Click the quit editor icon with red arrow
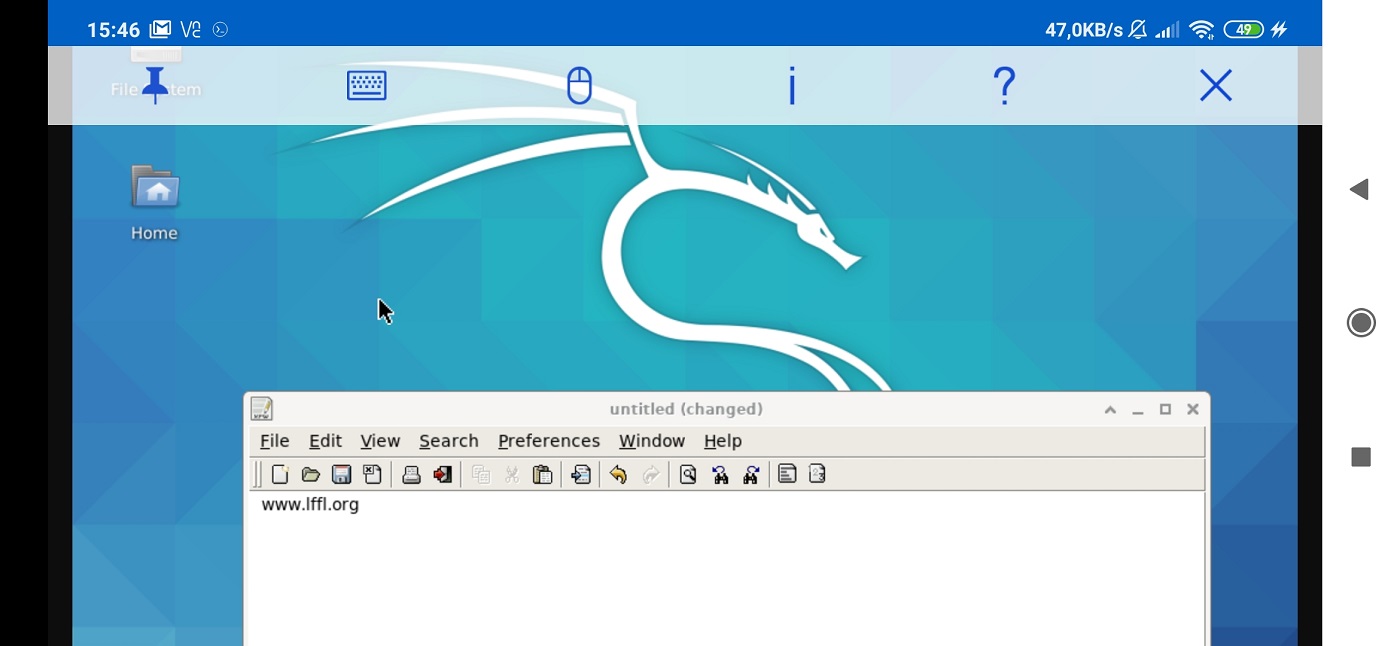The height and width of the screenshot is (646, 1400). click(x=442, y=475)
